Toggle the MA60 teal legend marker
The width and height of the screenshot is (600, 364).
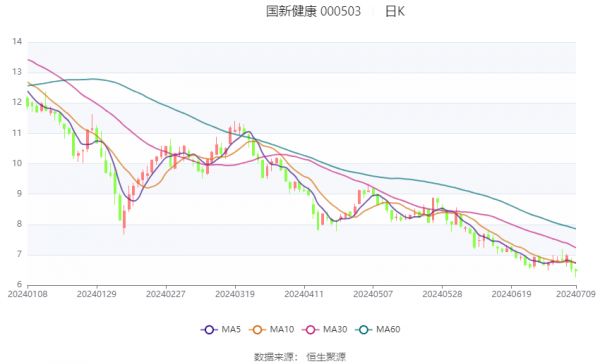click(364, 330)
